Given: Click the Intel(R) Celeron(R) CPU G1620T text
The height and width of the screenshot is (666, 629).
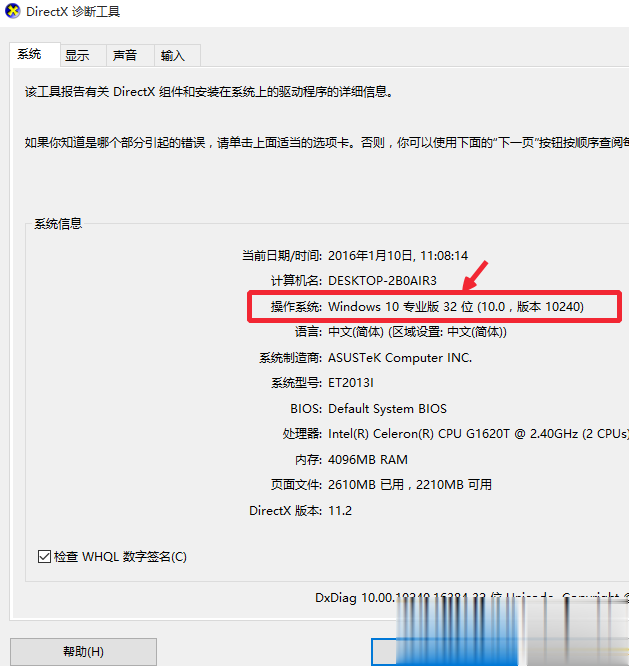Looking at the screenshot, I should coord(419,434).
